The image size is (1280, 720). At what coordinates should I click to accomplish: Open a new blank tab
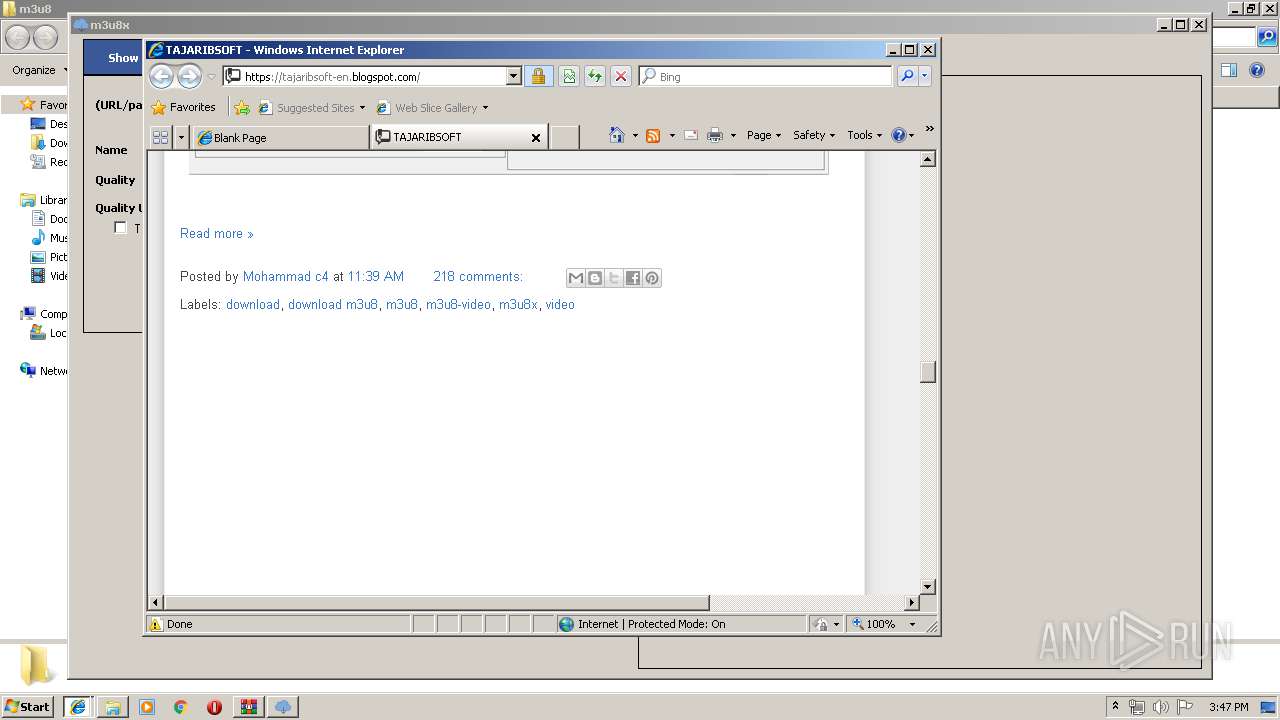[565, 138]
